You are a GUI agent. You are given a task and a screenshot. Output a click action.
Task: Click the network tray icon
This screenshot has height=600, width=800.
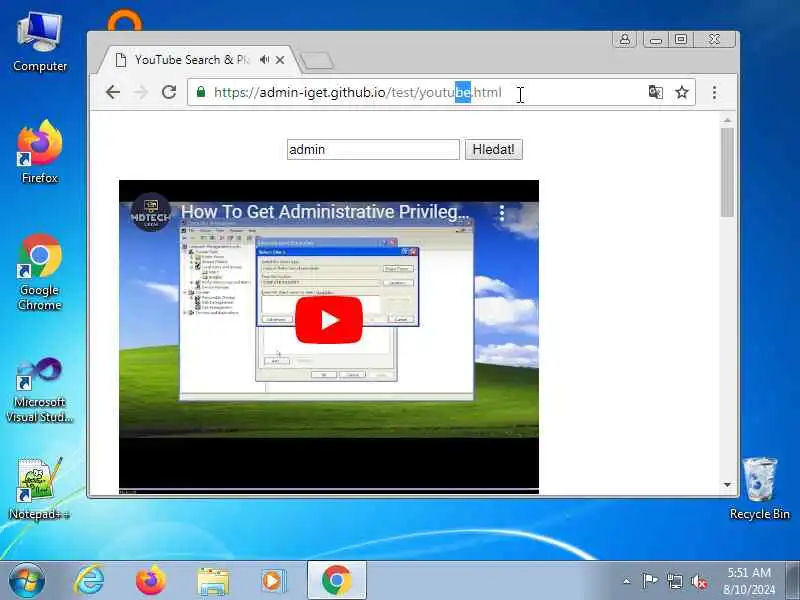(674, 581)
